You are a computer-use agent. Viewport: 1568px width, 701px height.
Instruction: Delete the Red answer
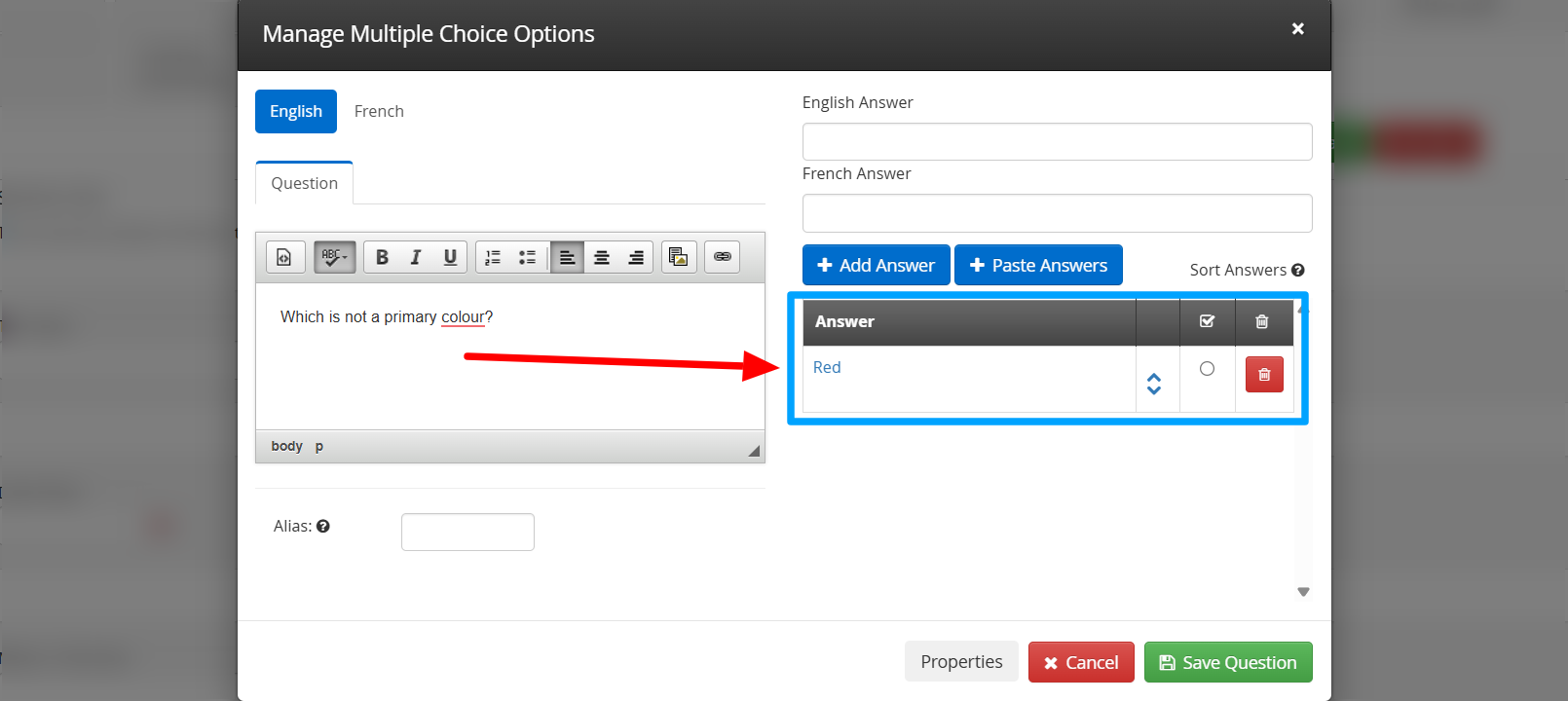1263,375
